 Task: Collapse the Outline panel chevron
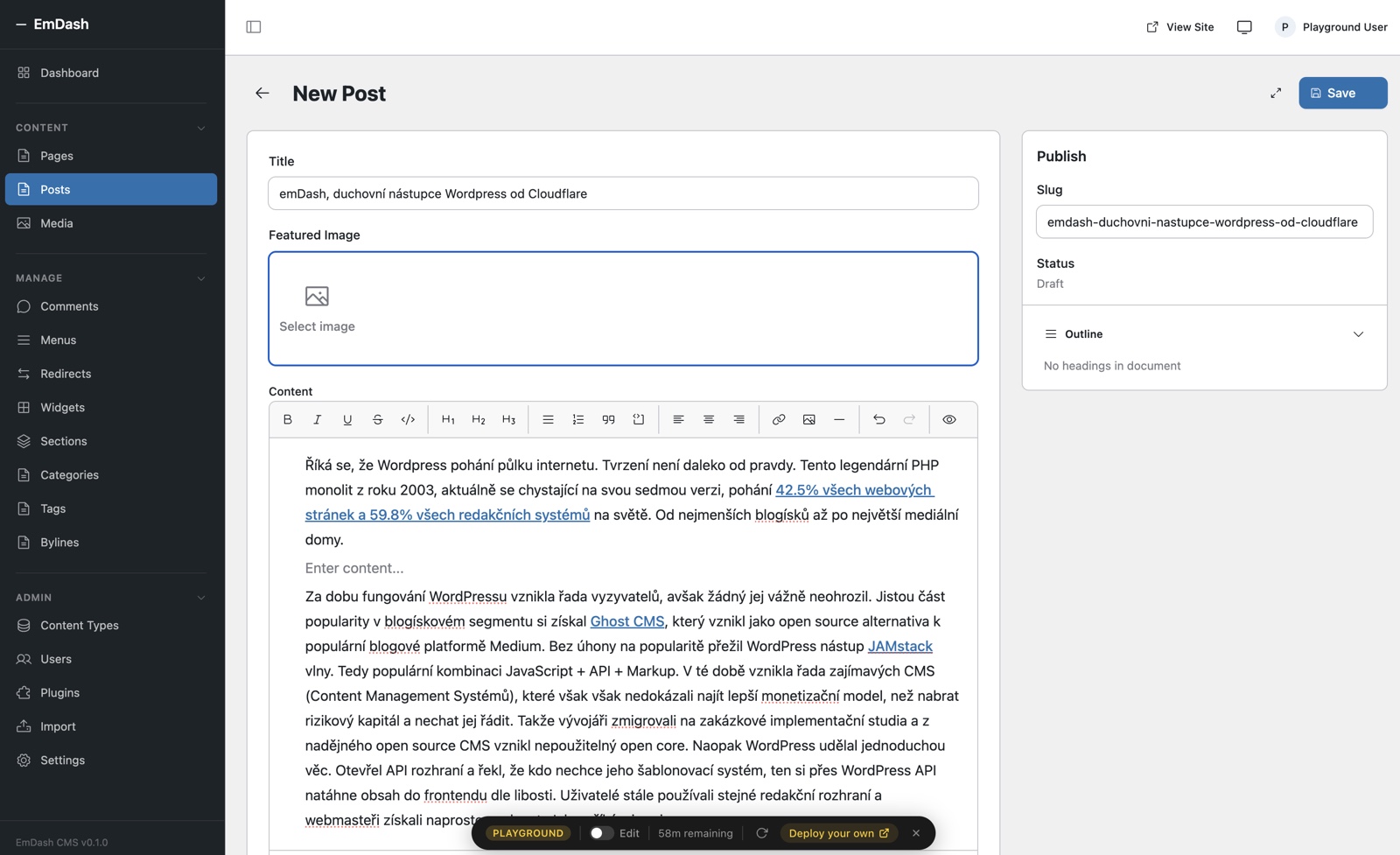[x=1358, y=334]
